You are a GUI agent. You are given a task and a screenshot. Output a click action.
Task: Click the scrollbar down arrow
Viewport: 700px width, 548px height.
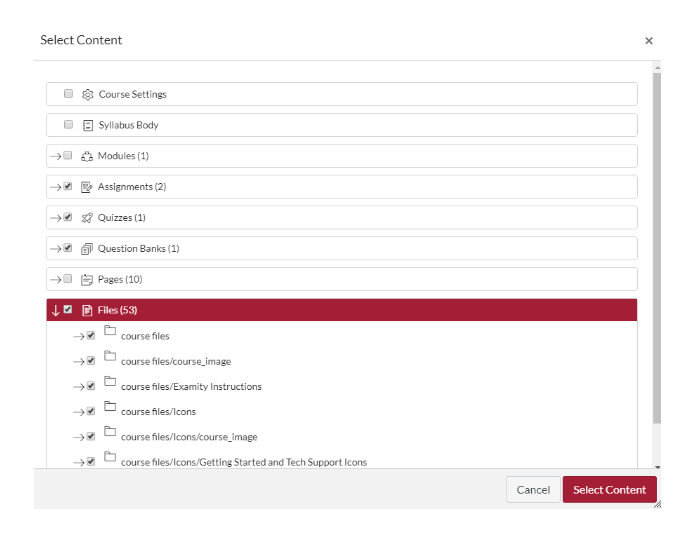coord(657,467)
